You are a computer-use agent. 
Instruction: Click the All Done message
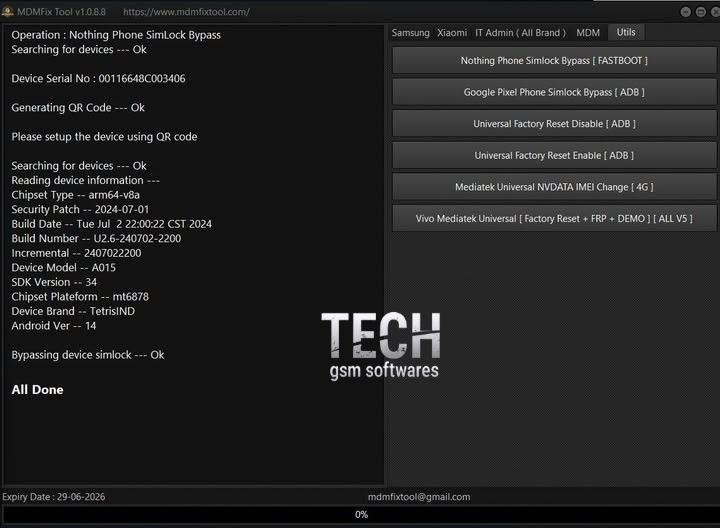coord(37,390)
